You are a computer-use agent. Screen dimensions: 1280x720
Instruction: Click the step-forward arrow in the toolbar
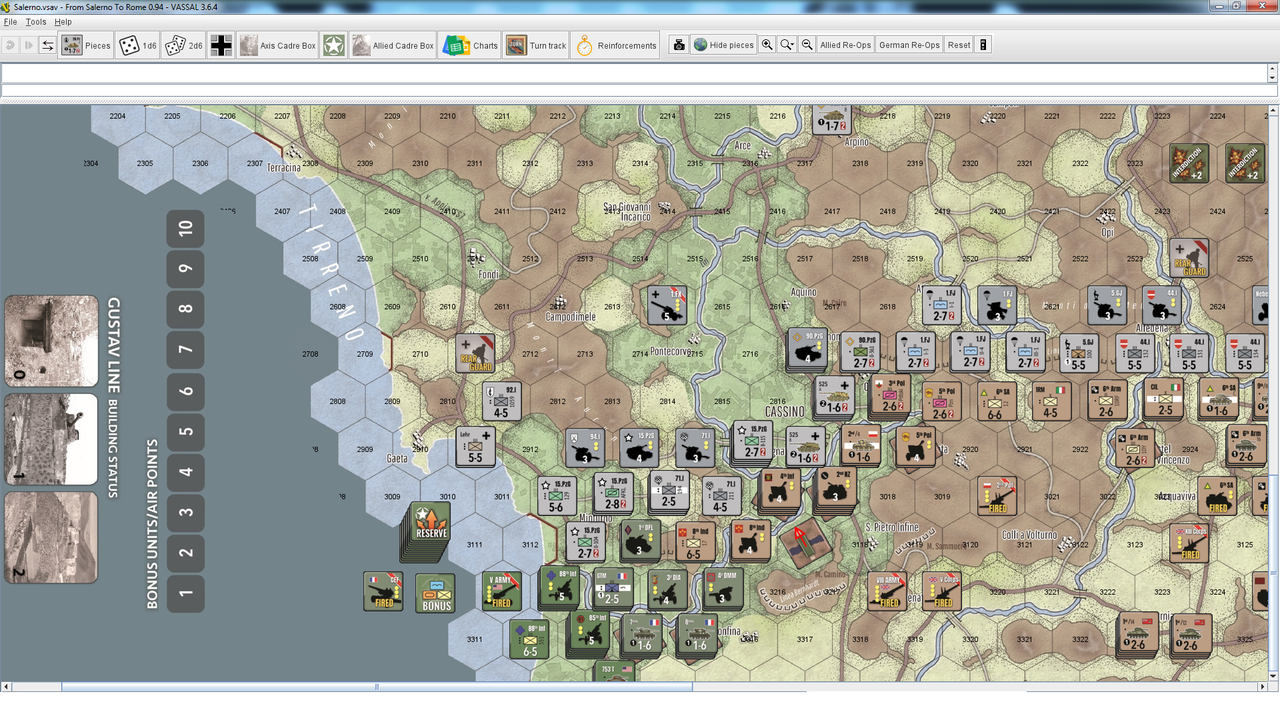(29, 45)
